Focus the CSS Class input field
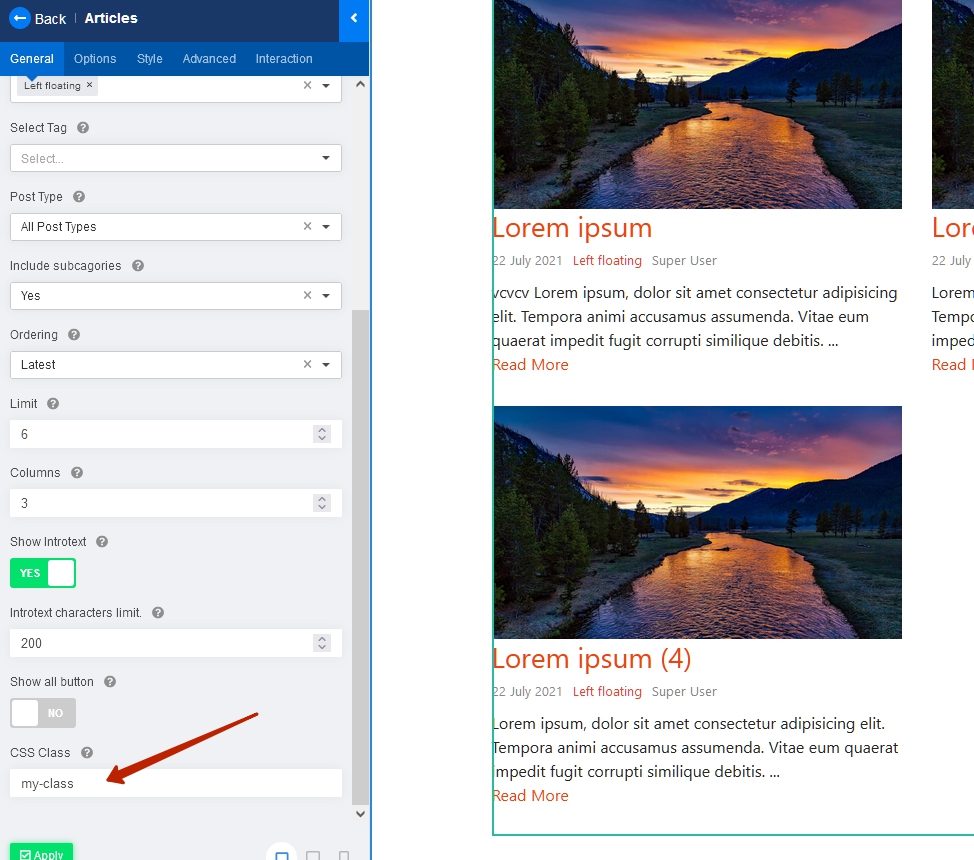Image resolution: width=974 pixels, height=860 pixels. 175,784
